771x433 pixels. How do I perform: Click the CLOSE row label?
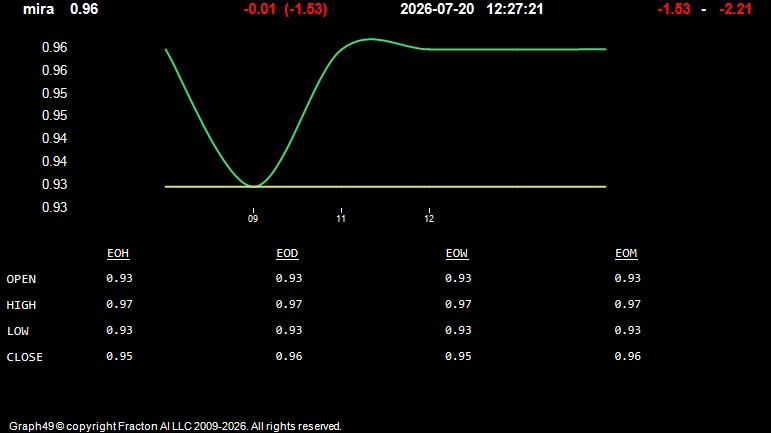point(25,357)
